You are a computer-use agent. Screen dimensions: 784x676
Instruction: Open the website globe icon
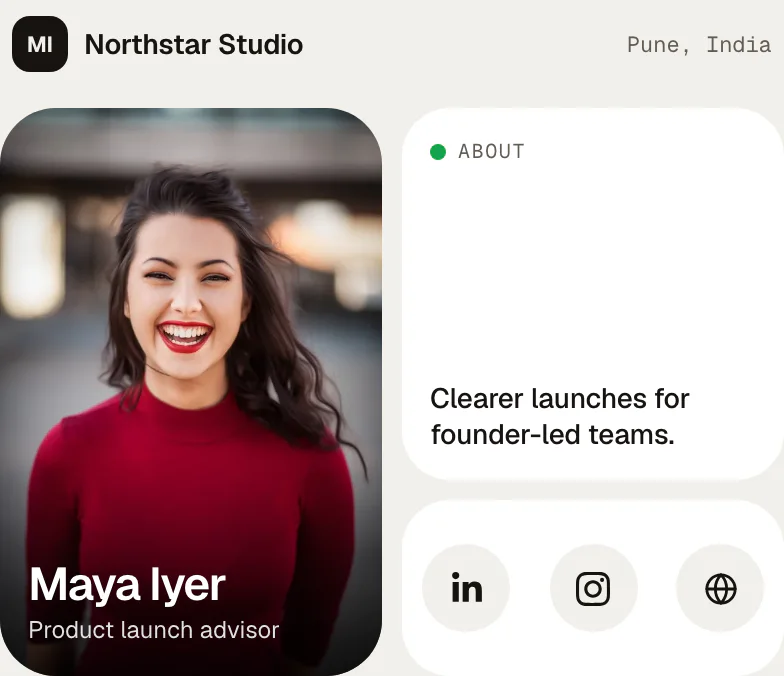point(720,588)
